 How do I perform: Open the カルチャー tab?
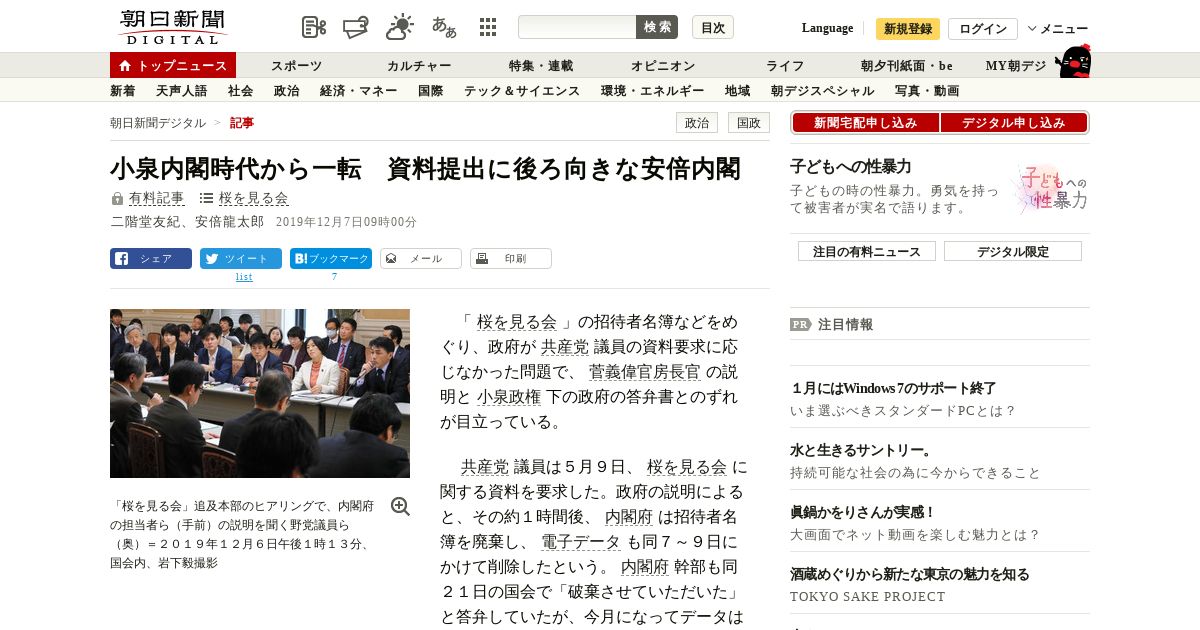click(x=419, y=65)
